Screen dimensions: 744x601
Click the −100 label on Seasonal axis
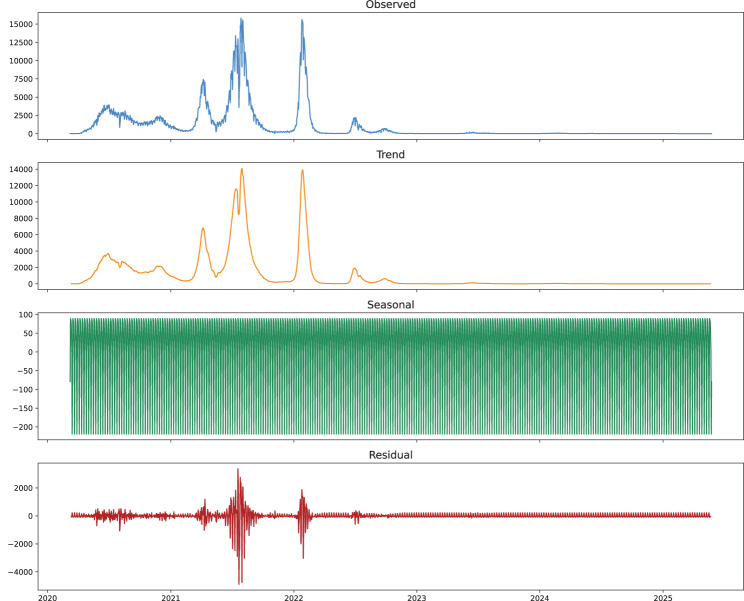coord(21,389)
